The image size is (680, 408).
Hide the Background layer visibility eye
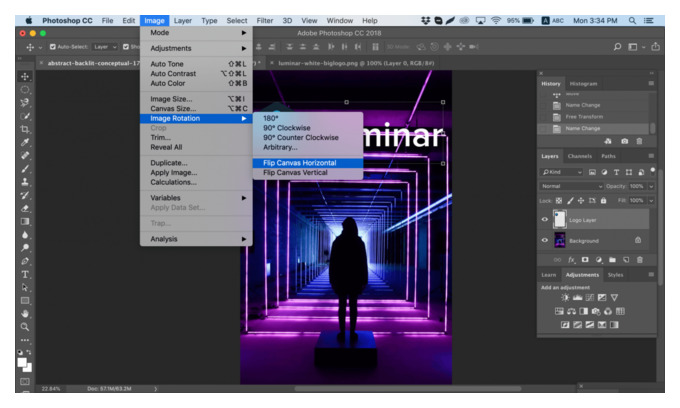coord(545,240)
